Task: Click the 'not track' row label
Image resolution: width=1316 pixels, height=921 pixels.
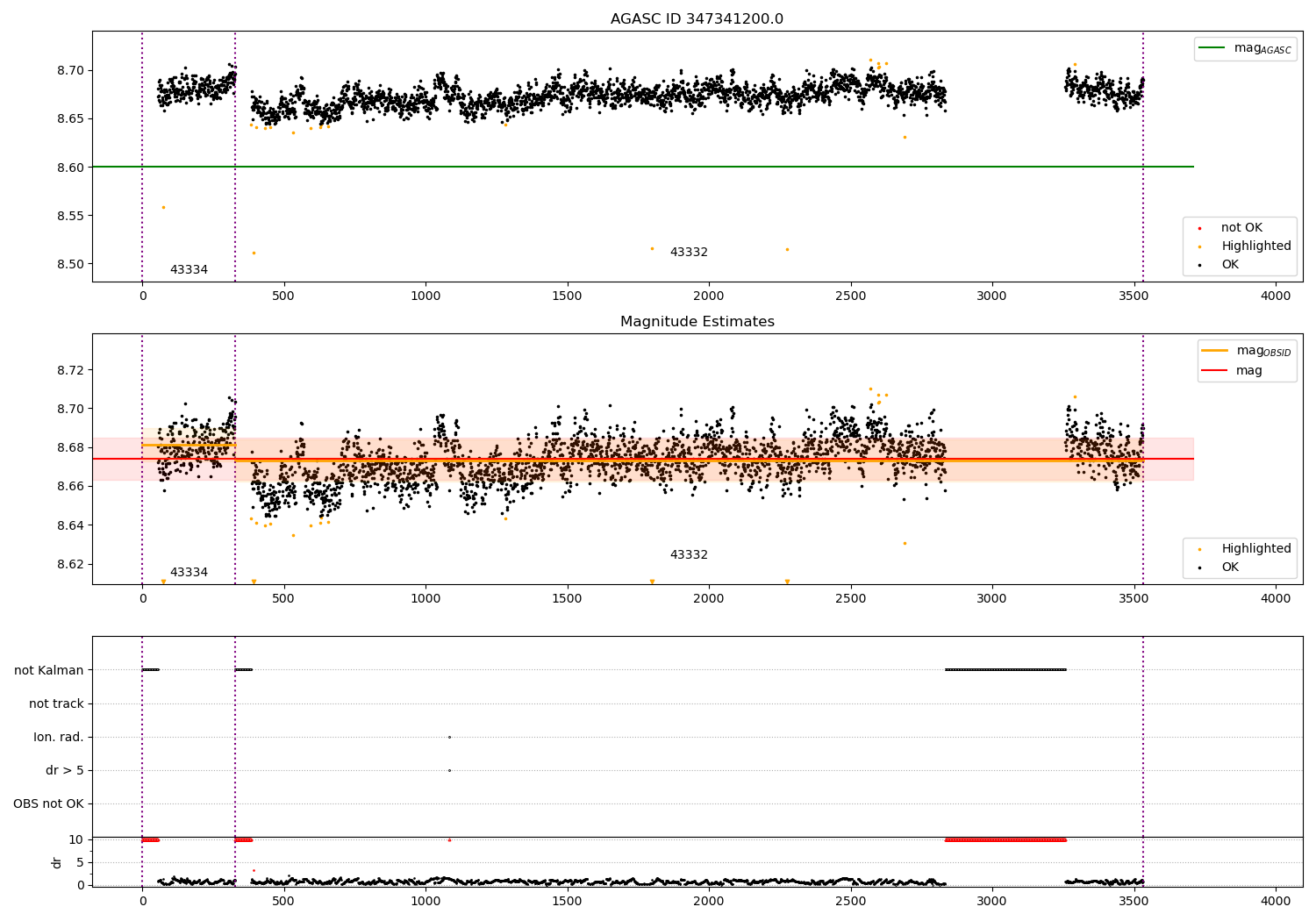Action: coord(56,703)
